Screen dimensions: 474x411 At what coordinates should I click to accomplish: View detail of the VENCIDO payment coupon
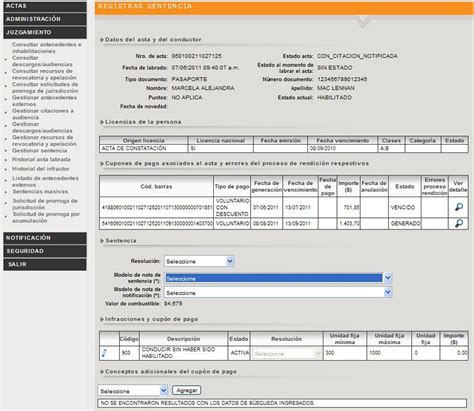tap(459, 207)
